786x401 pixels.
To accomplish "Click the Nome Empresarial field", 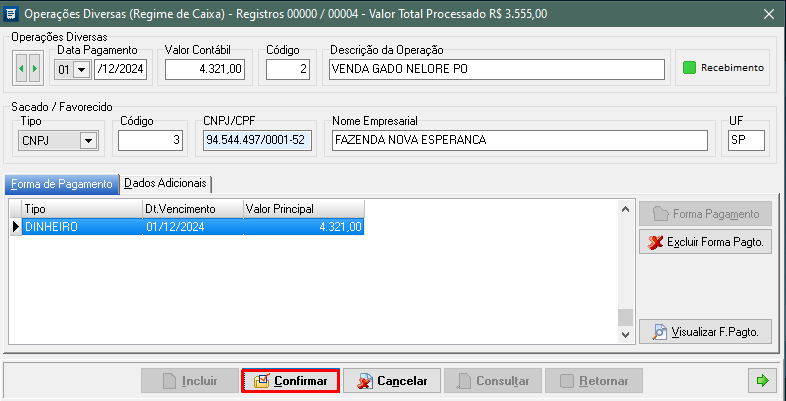I will point(522,141).
